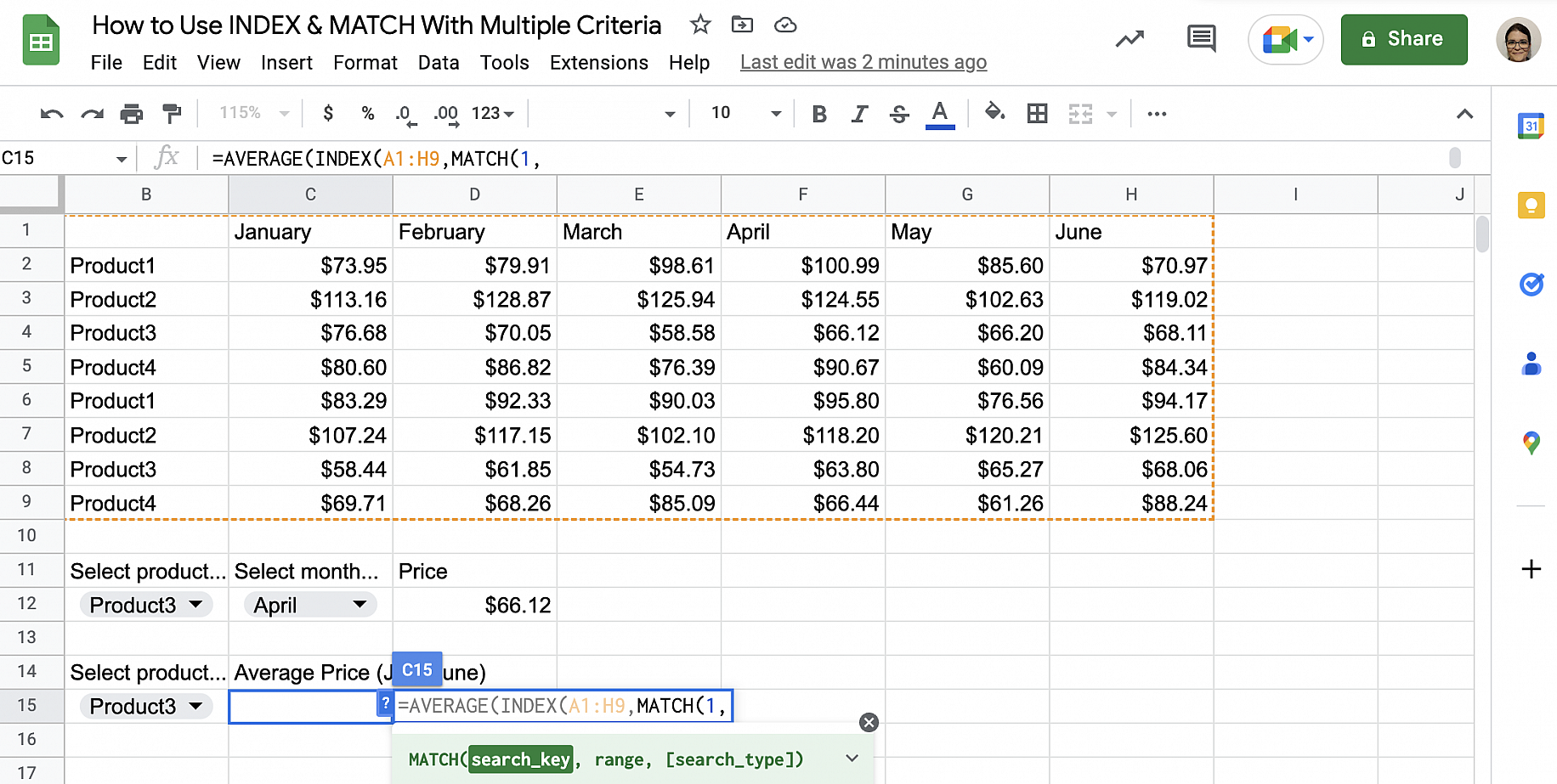Print the spreadsheet
The image size is (1557, 784).
[132, 114]
